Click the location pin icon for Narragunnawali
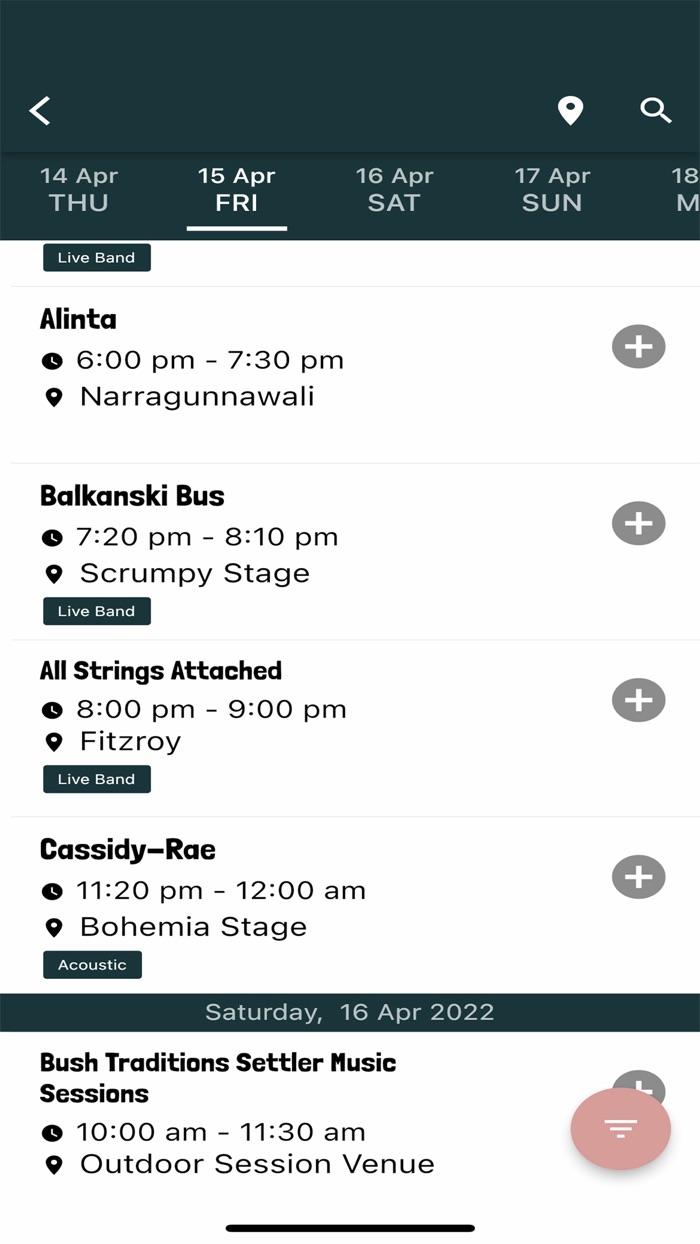The height and width of the screenshot is (1244, 700). click(53, 396)
